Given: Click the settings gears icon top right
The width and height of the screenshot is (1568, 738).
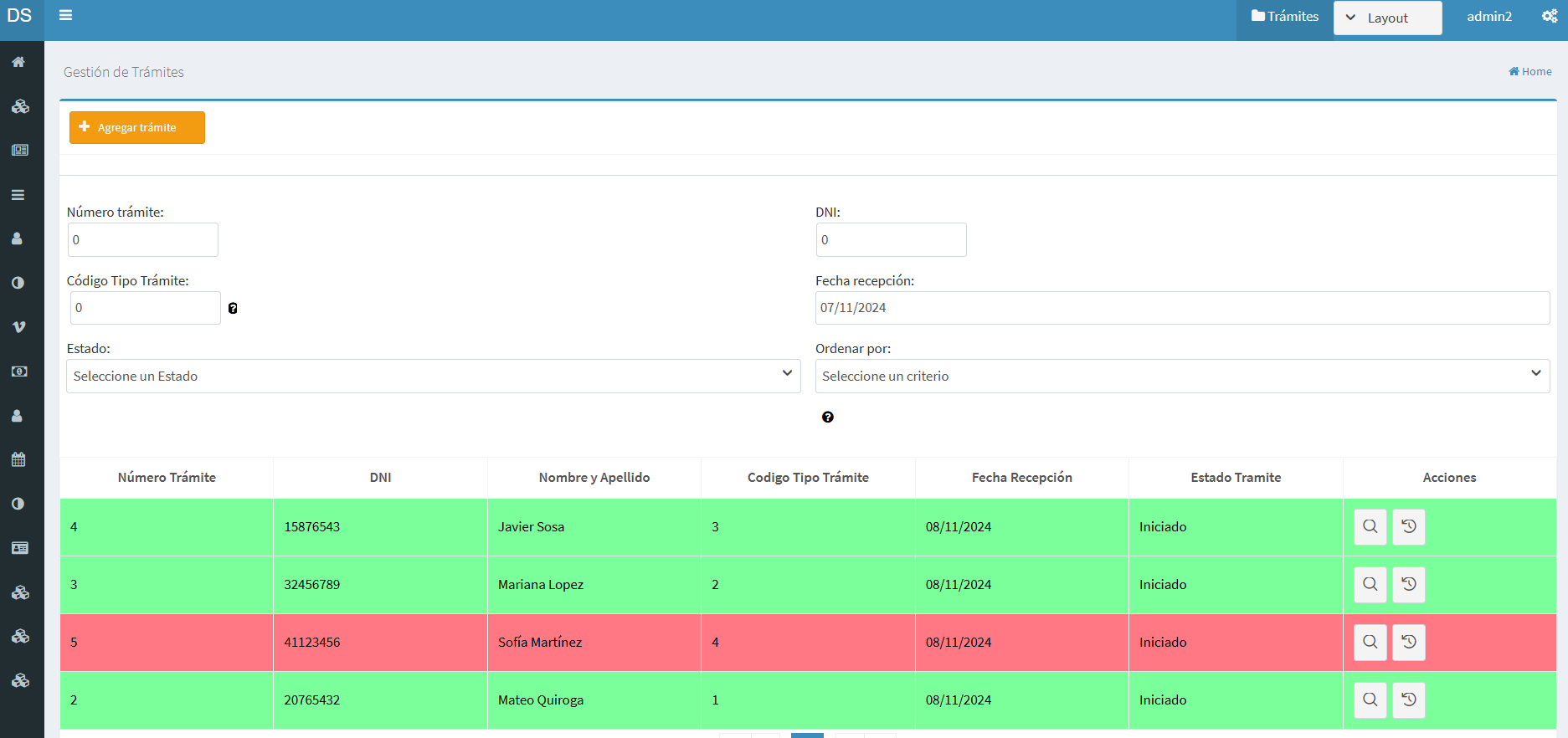Looking at the screenshot, I should tap(1550, 16).
